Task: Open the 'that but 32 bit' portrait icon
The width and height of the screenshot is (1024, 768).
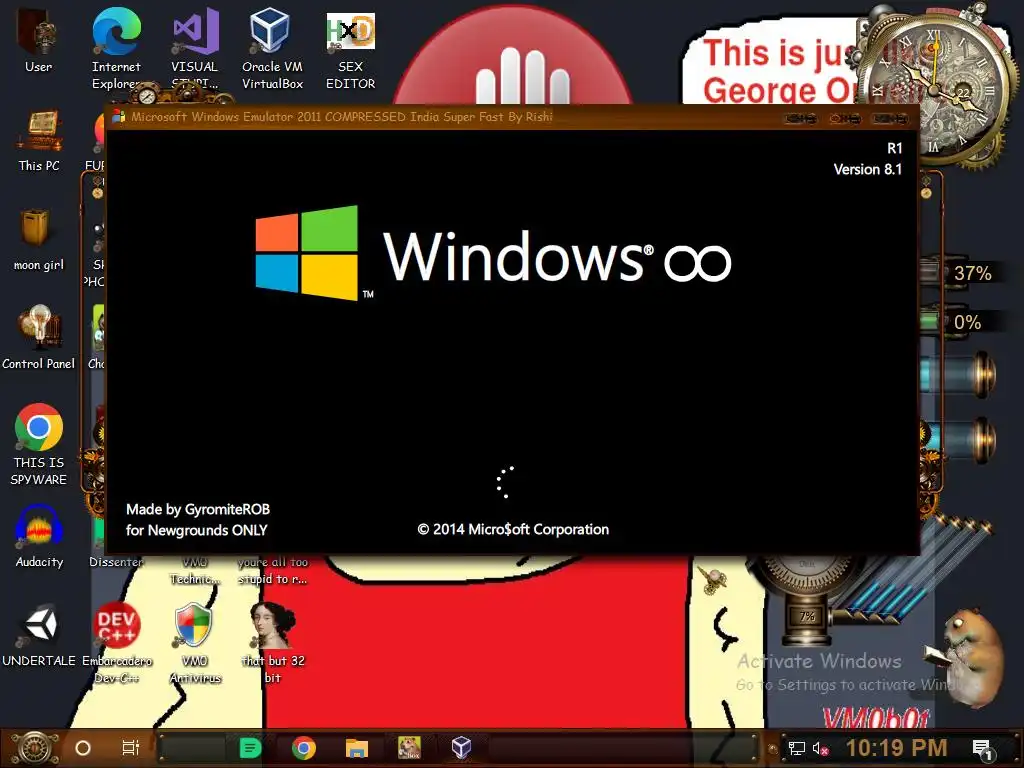Action: pyautogui.click(x=273, y=643)
